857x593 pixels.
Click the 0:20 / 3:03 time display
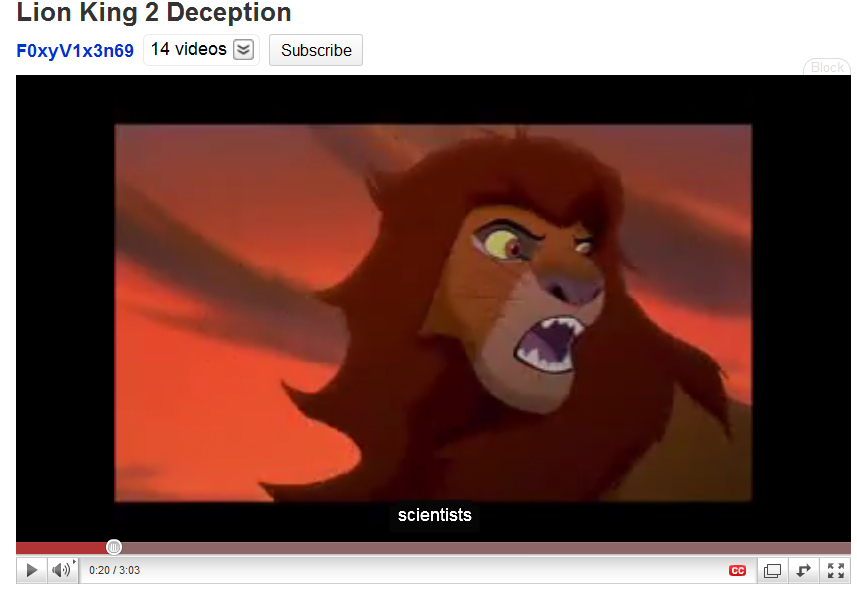click(114, 571)
